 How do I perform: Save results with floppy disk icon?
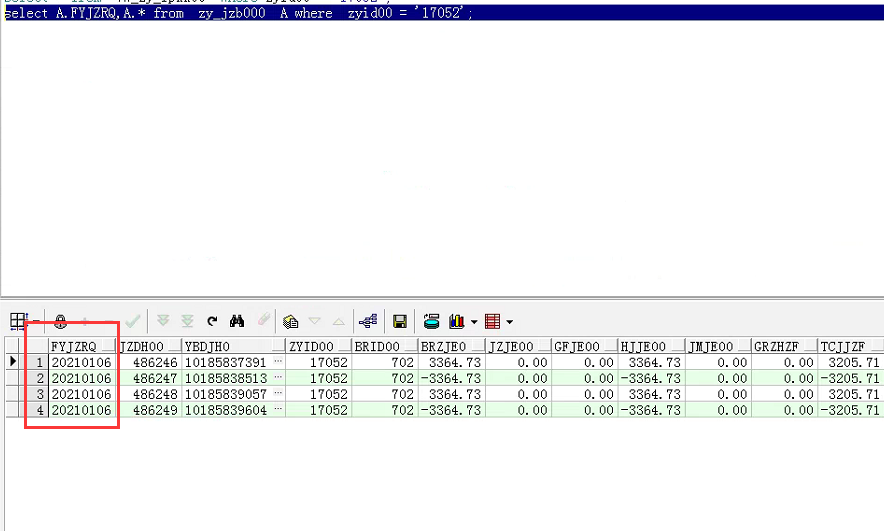tap(400, 321)
